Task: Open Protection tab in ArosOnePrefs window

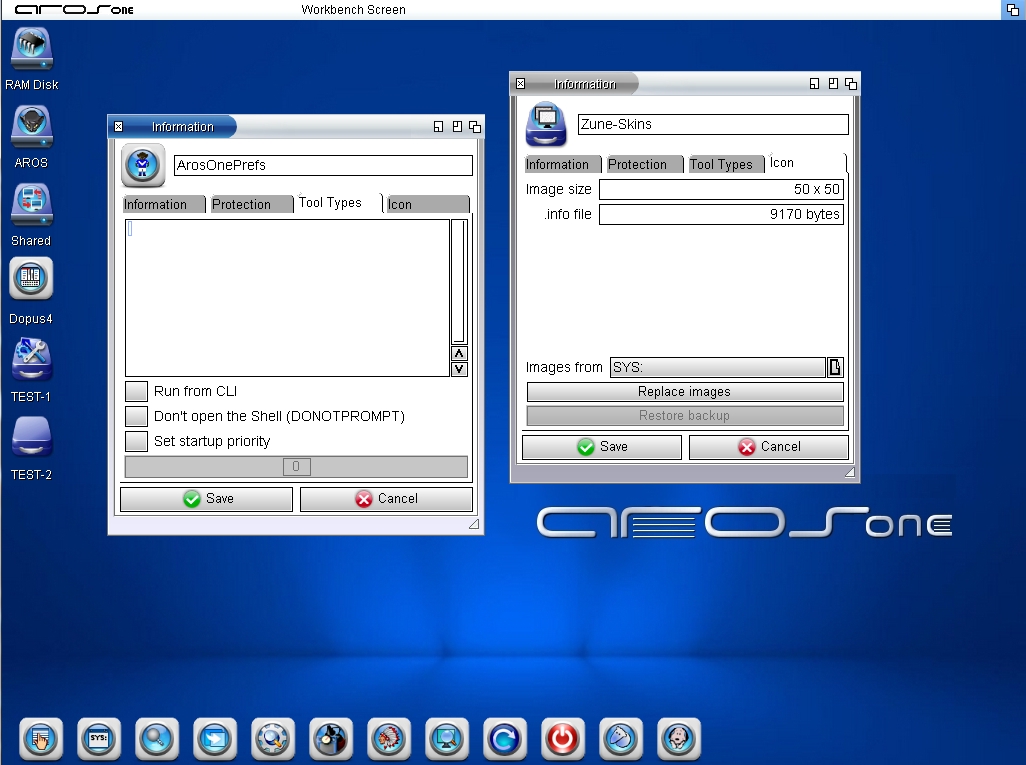Action: click(x=251, y=204)
